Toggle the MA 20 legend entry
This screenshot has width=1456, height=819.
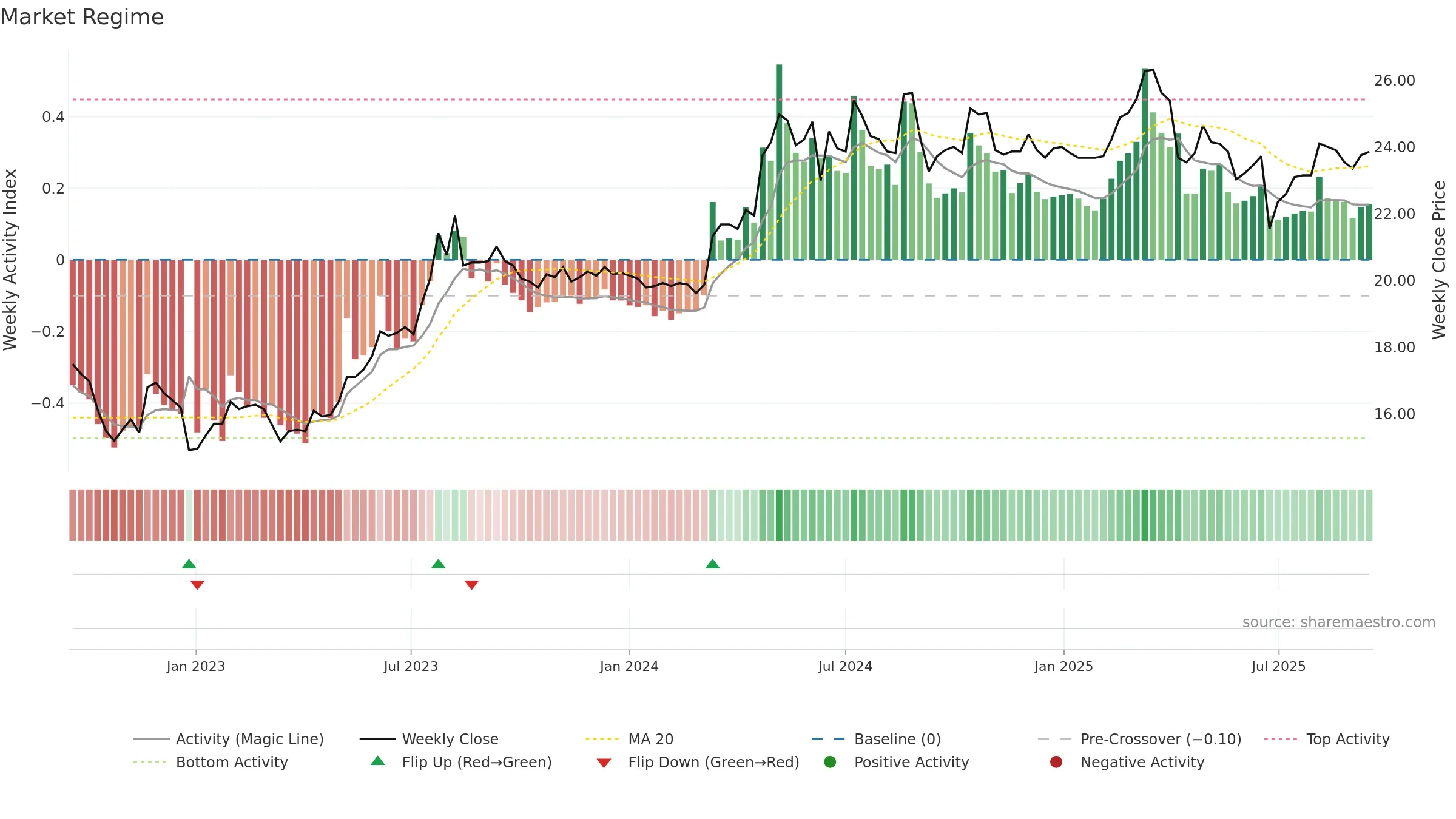click(x=629, y=739)
